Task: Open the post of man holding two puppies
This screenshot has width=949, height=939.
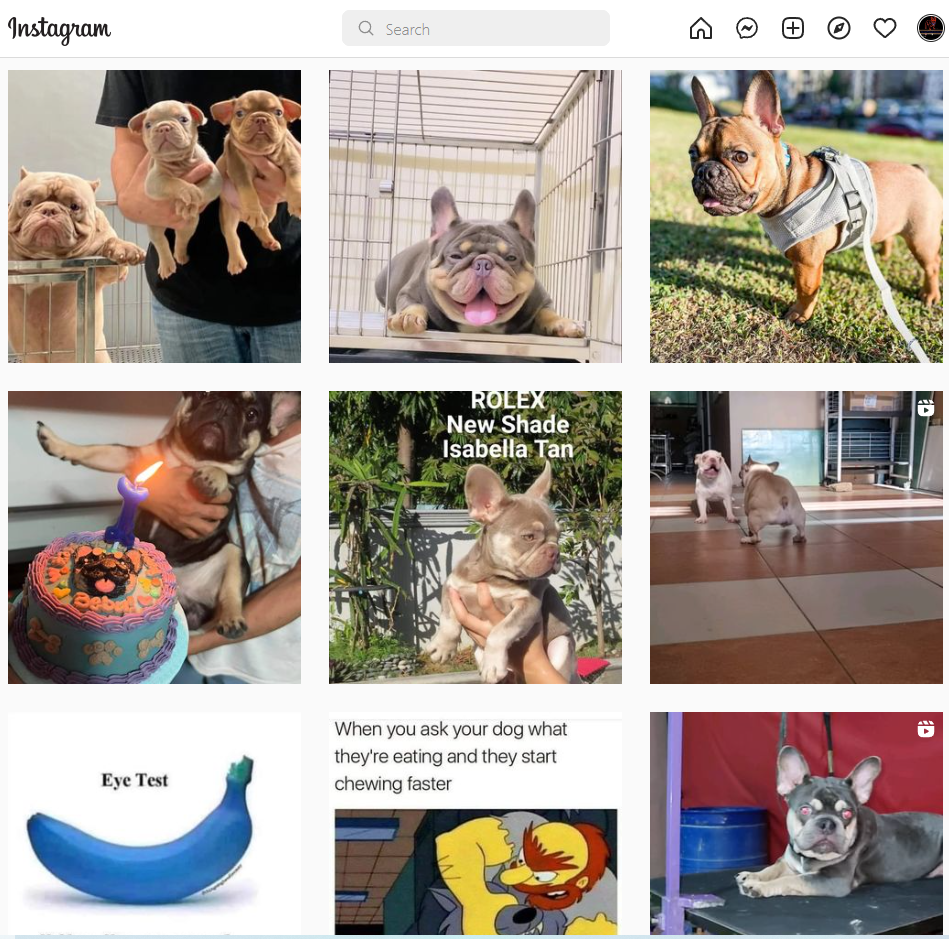Action: pyautogui.click(x=154, y=216)
